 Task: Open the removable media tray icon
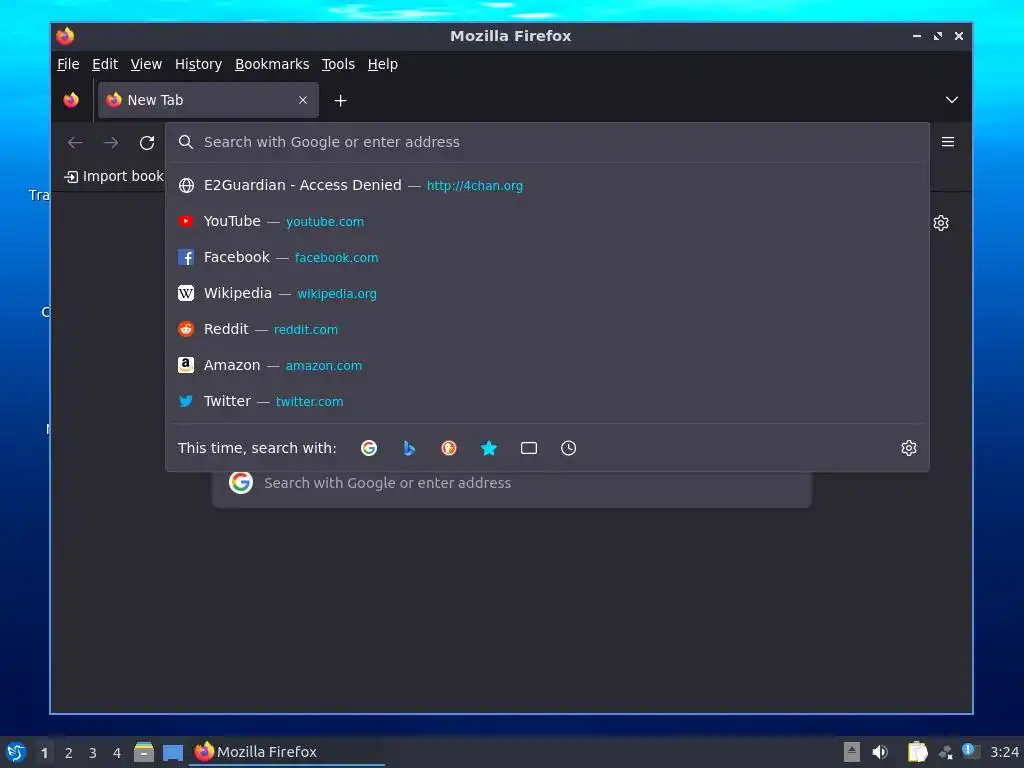click(852, 752)
